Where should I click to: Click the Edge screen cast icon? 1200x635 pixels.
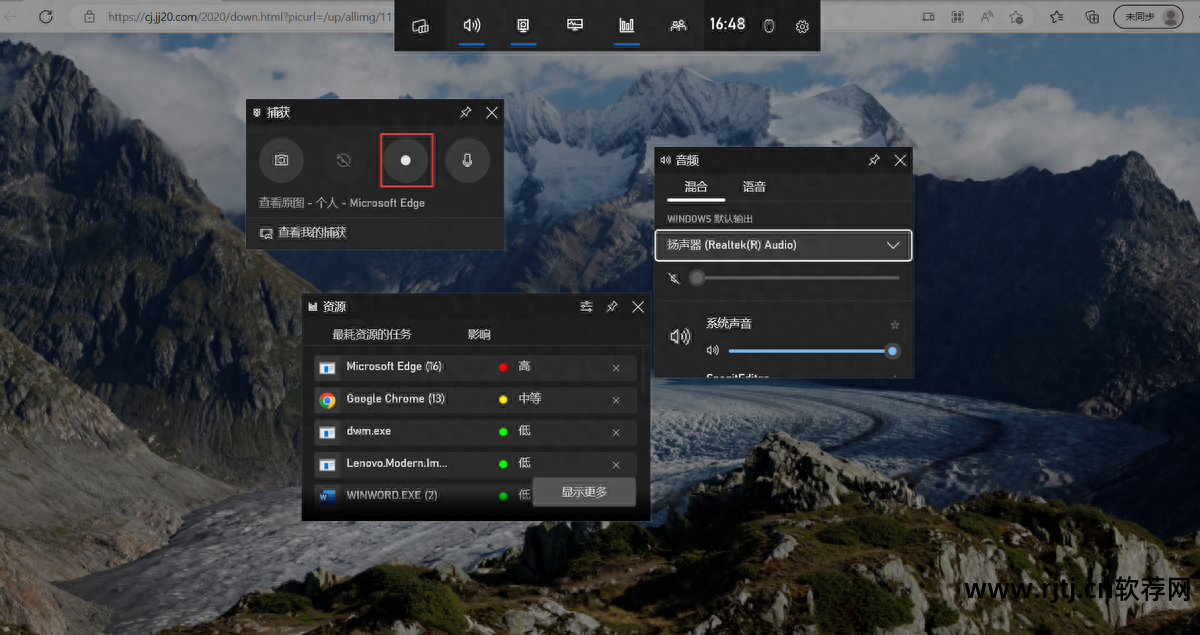(928, 17)
